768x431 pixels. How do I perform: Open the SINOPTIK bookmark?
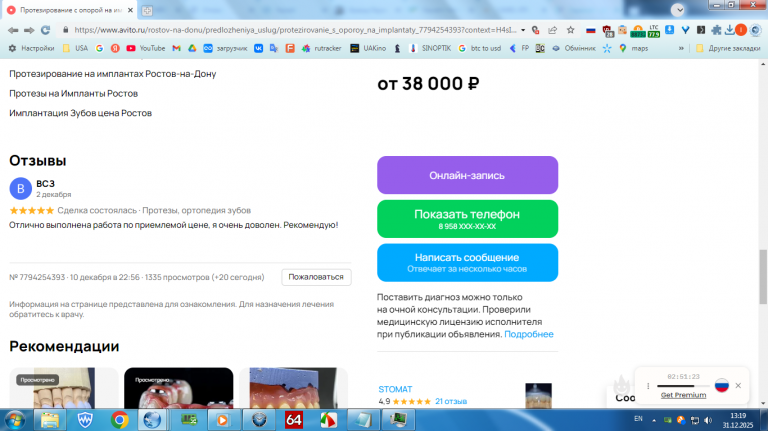(430, 48)
